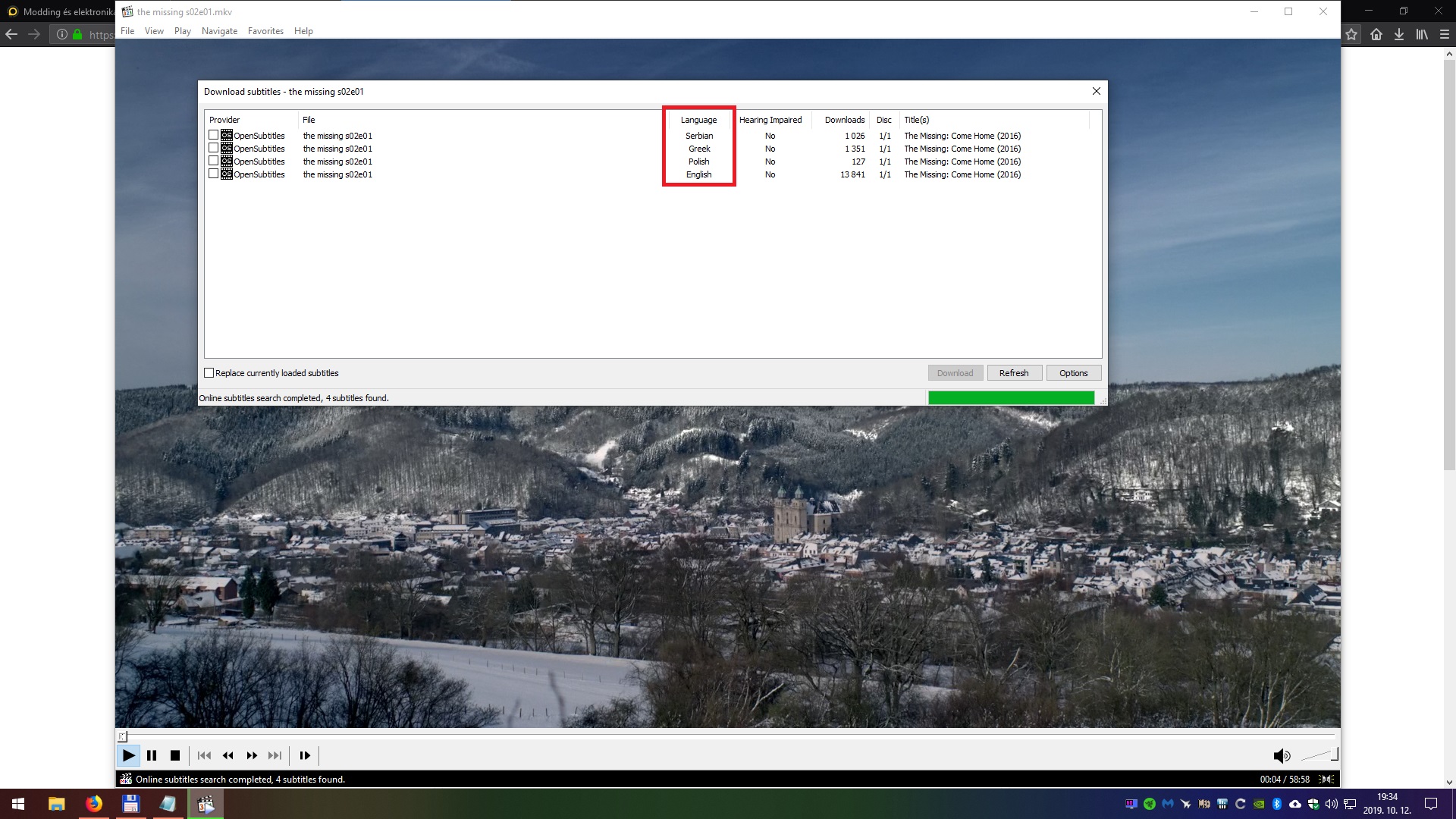Enable Replace currently loaded subtitles

pos(209,372)
